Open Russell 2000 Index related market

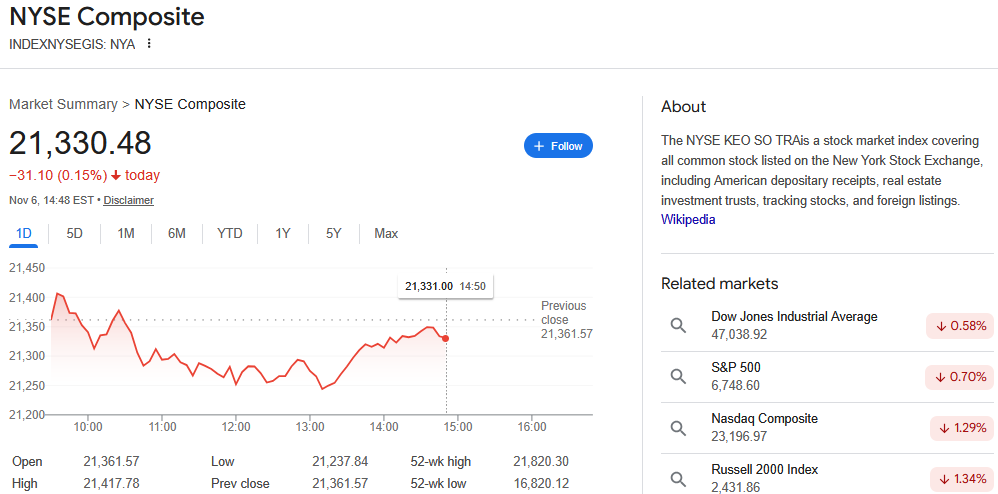(x=764, y=469)
